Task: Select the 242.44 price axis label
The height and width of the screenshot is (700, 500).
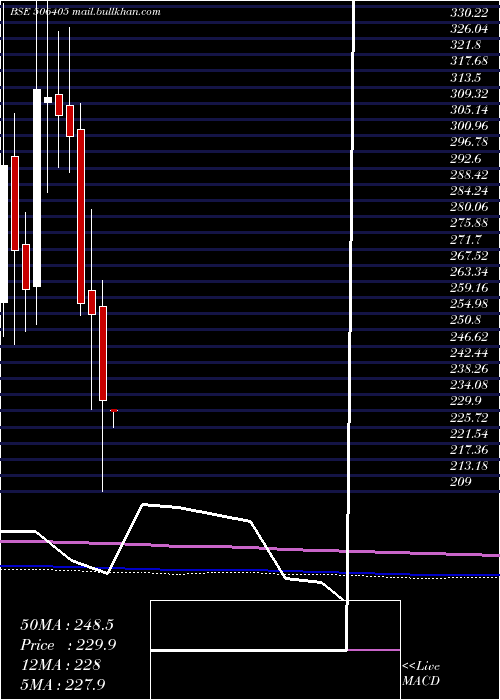Action: [x=469, y=353]
